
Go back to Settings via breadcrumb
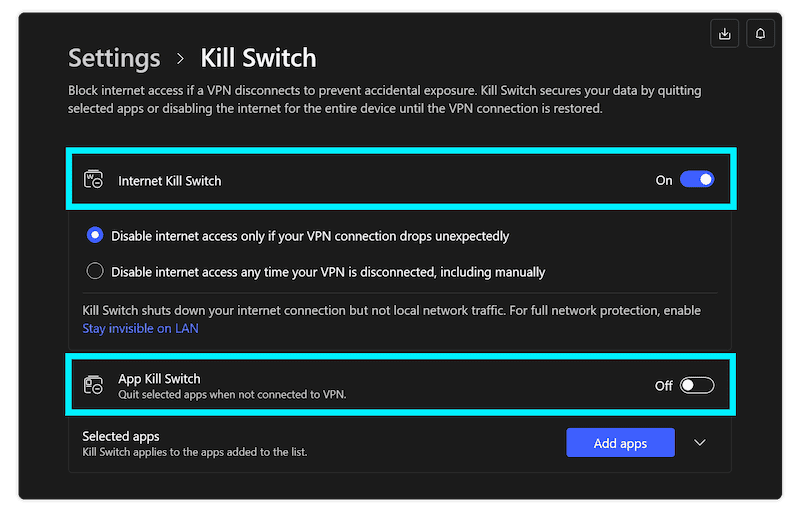[114, 58]
